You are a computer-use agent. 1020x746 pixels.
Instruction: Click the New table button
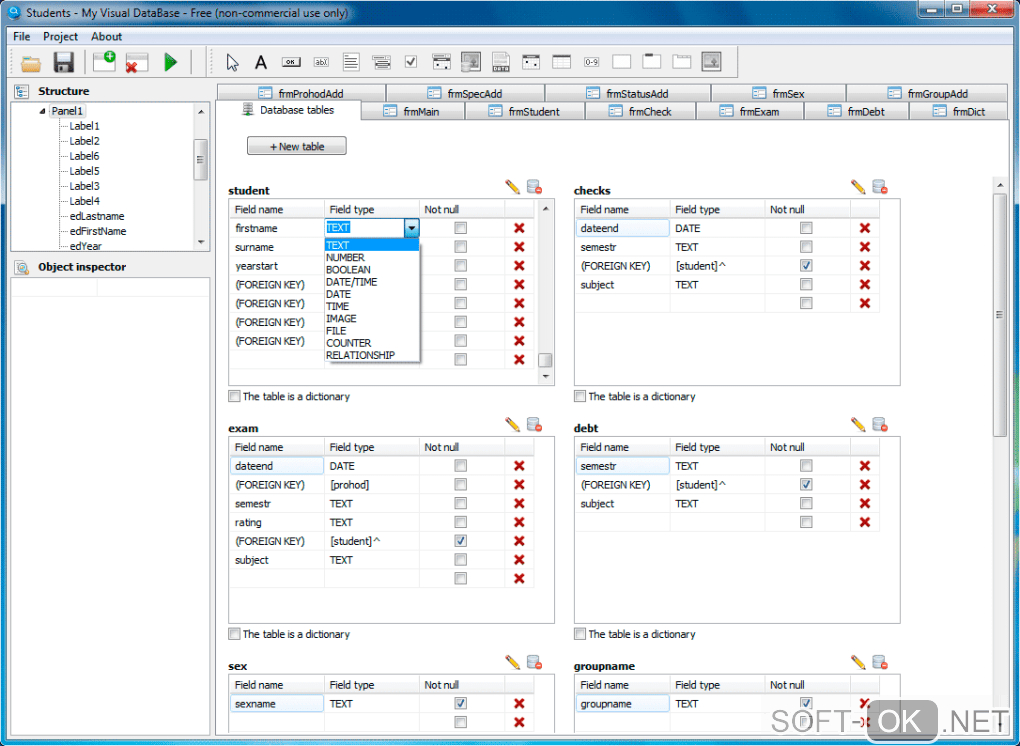click(297, 146)
